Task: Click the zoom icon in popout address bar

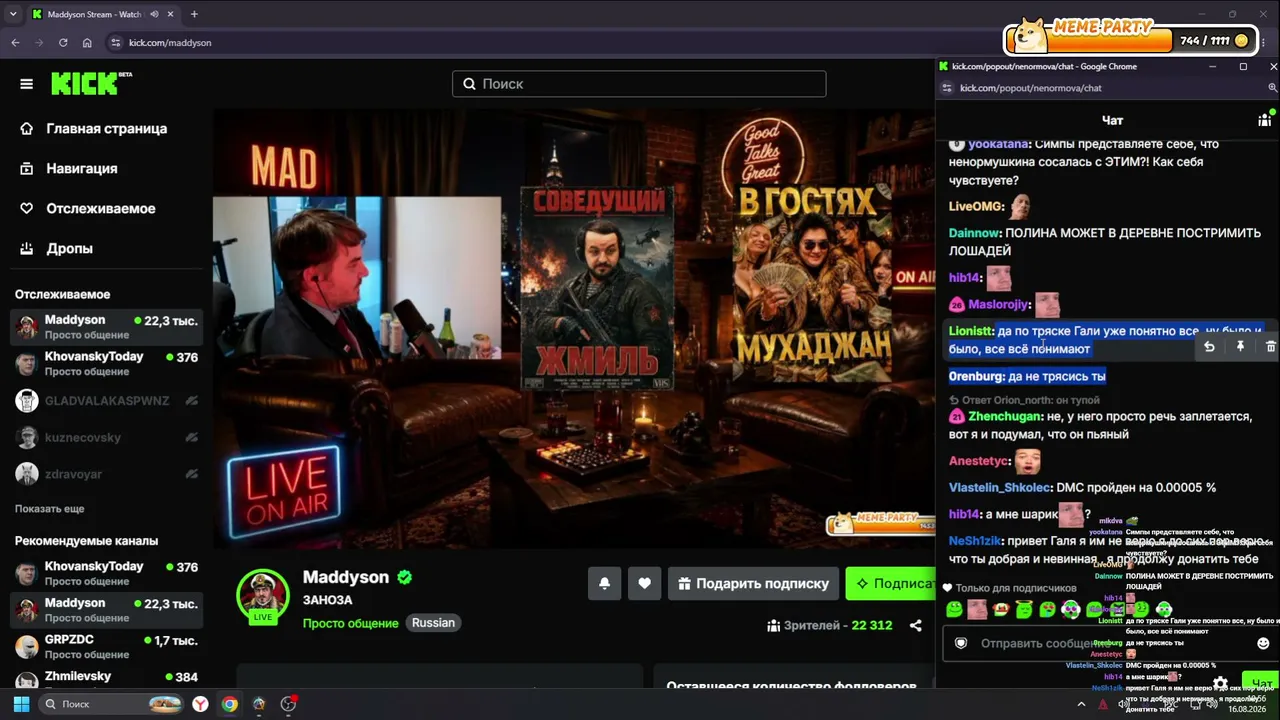Action: pyautogui.click(x=1272, y=88)
